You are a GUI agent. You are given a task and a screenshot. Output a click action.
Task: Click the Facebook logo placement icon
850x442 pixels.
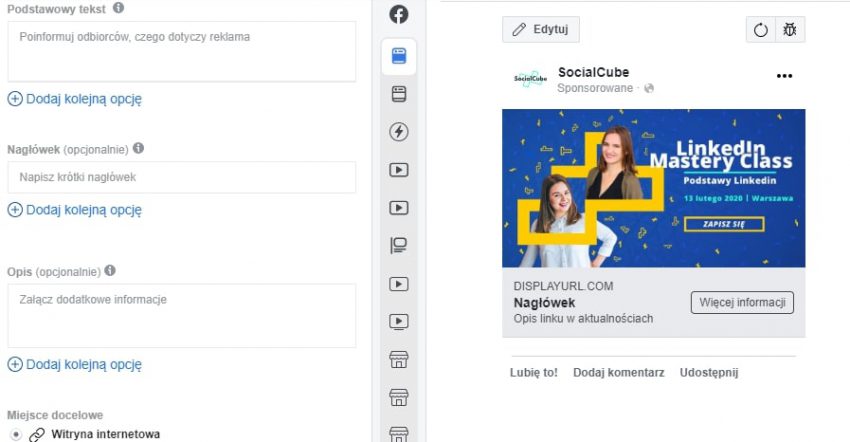pos(398,15)
